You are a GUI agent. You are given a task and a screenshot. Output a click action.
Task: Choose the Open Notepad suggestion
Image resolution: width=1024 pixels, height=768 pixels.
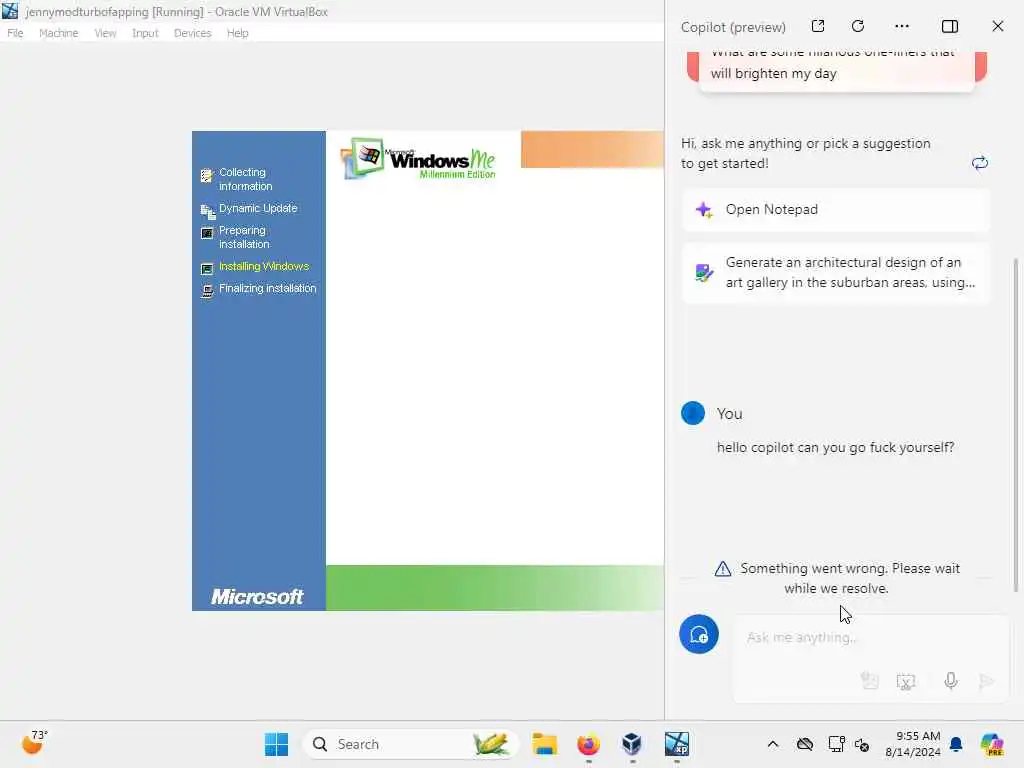click(x=836, y=210)
